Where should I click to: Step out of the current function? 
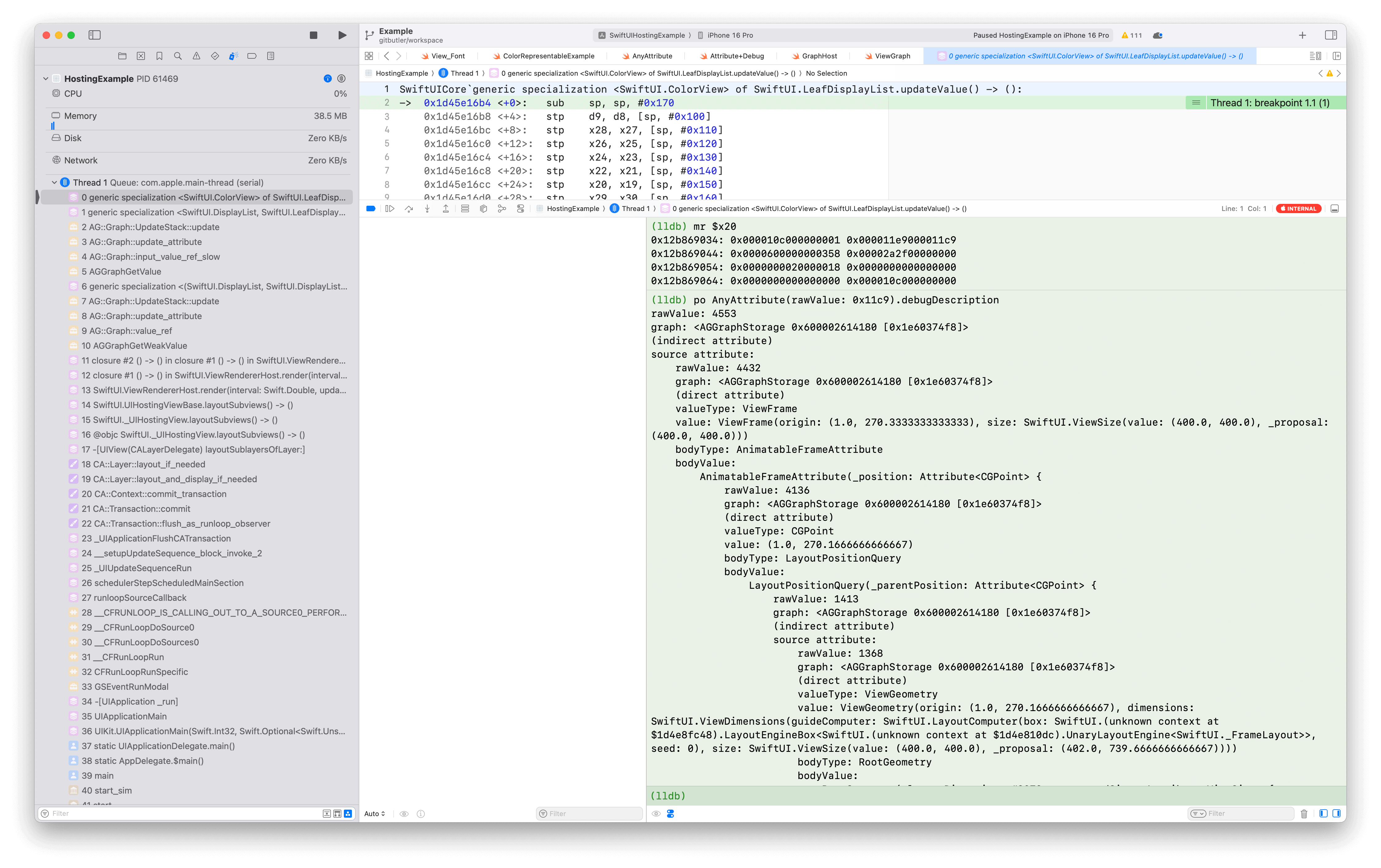pyautogui.click(x=446, y=209)
